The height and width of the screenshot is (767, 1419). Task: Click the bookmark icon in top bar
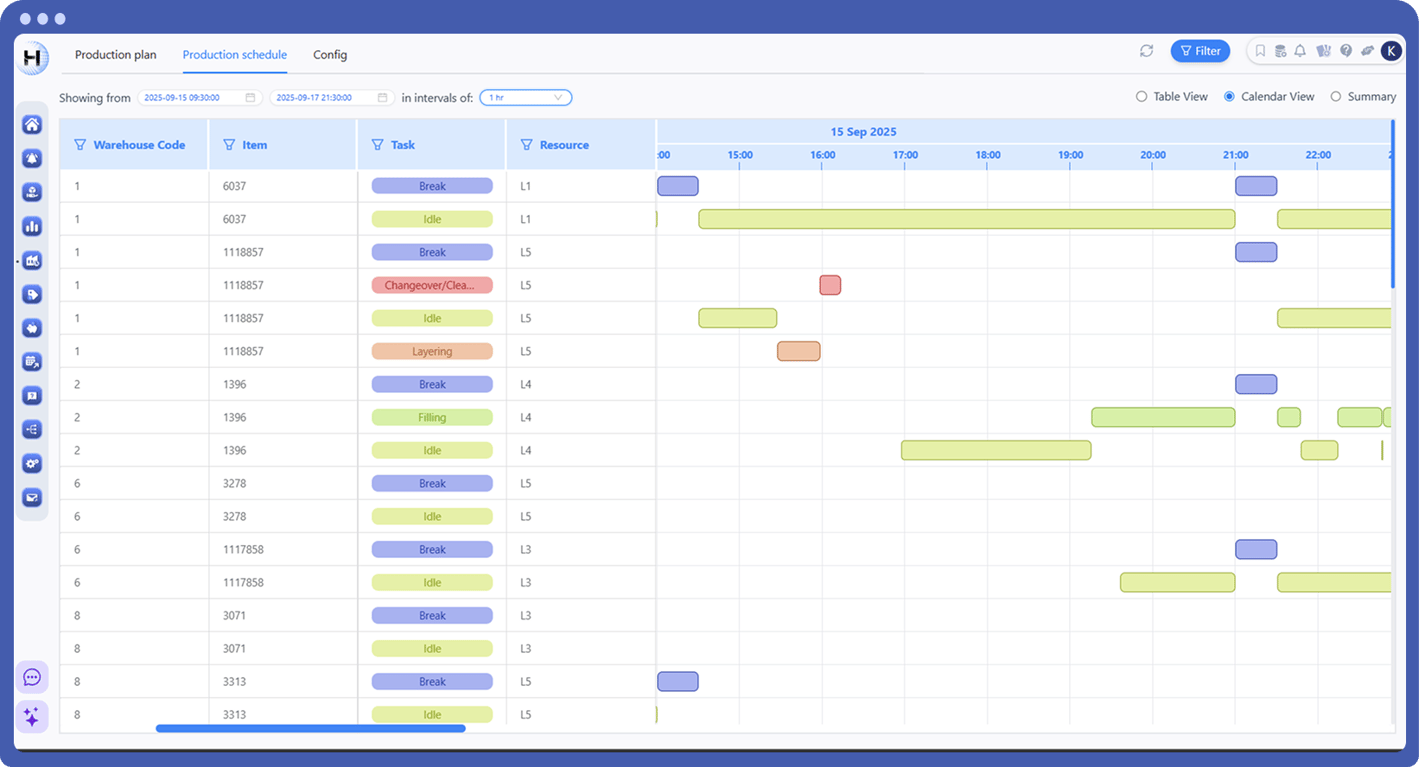(x=1260, y=51)
